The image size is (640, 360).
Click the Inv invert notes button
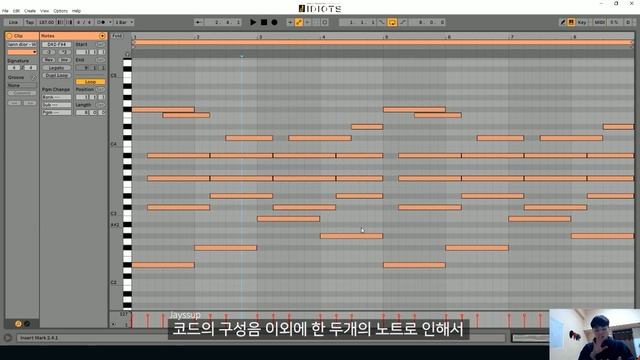[x=64, y=60]
